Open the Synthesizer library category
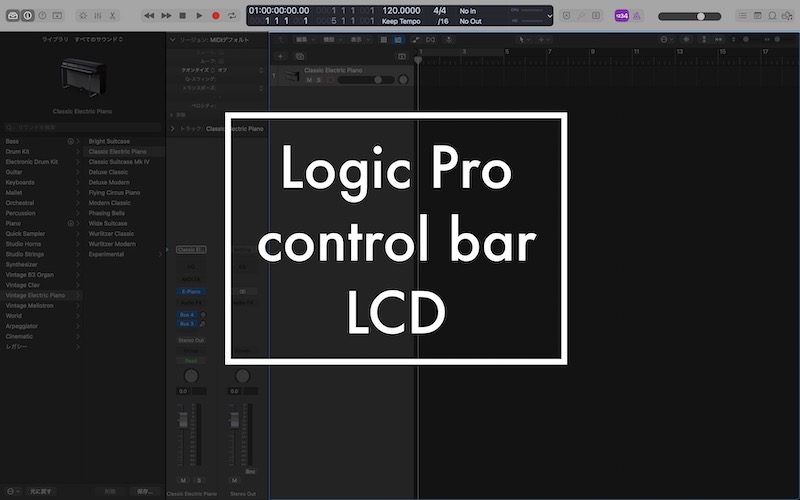Viewport: 800px width, 500px height. tap(21, 264)
